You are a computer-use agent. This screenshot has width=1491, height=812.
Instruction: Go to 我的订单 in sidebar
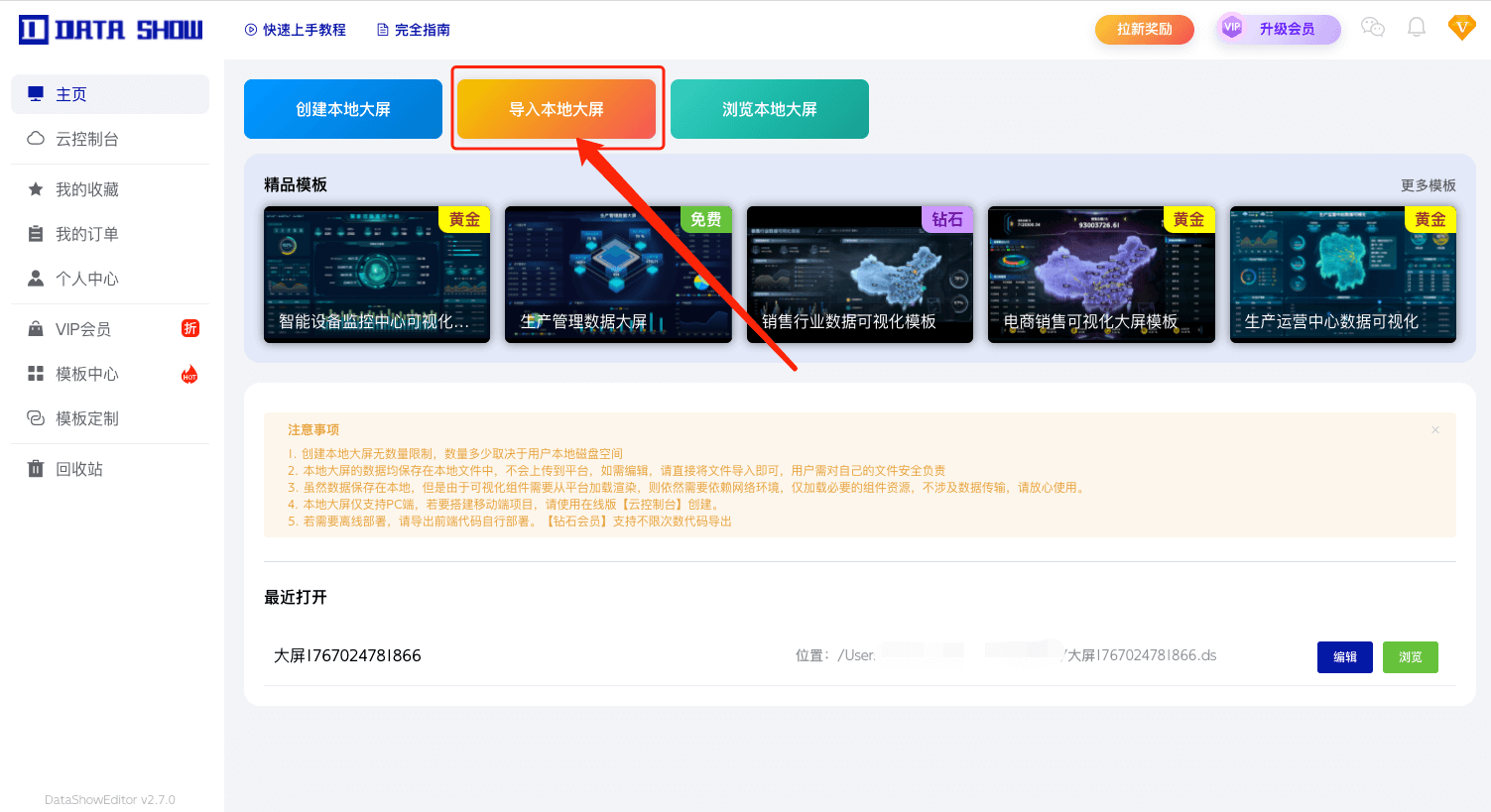click(87, 234)
